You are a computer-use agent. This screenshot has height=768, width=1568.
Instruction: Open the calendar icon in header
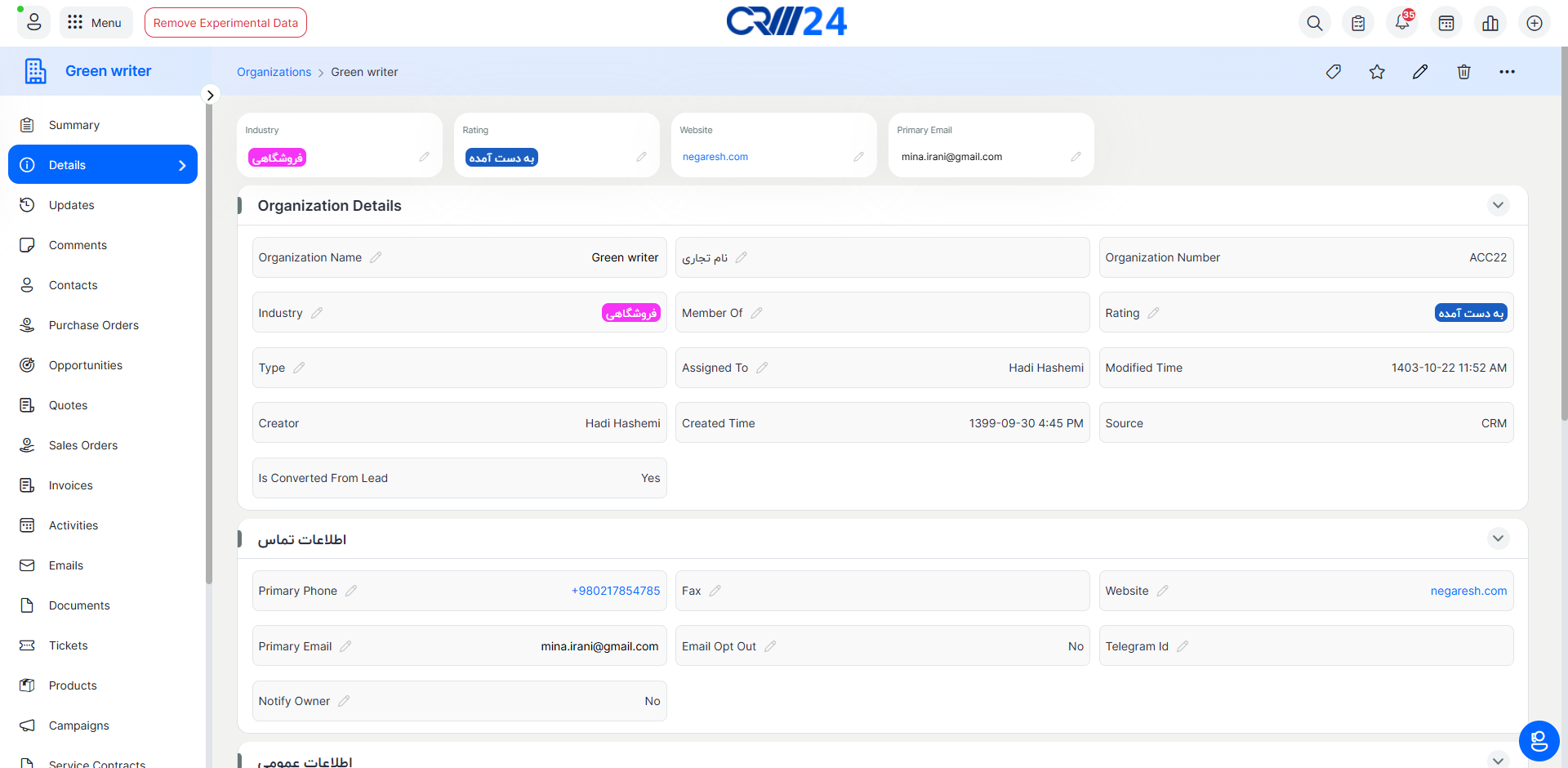click(x=1446, y=23)
